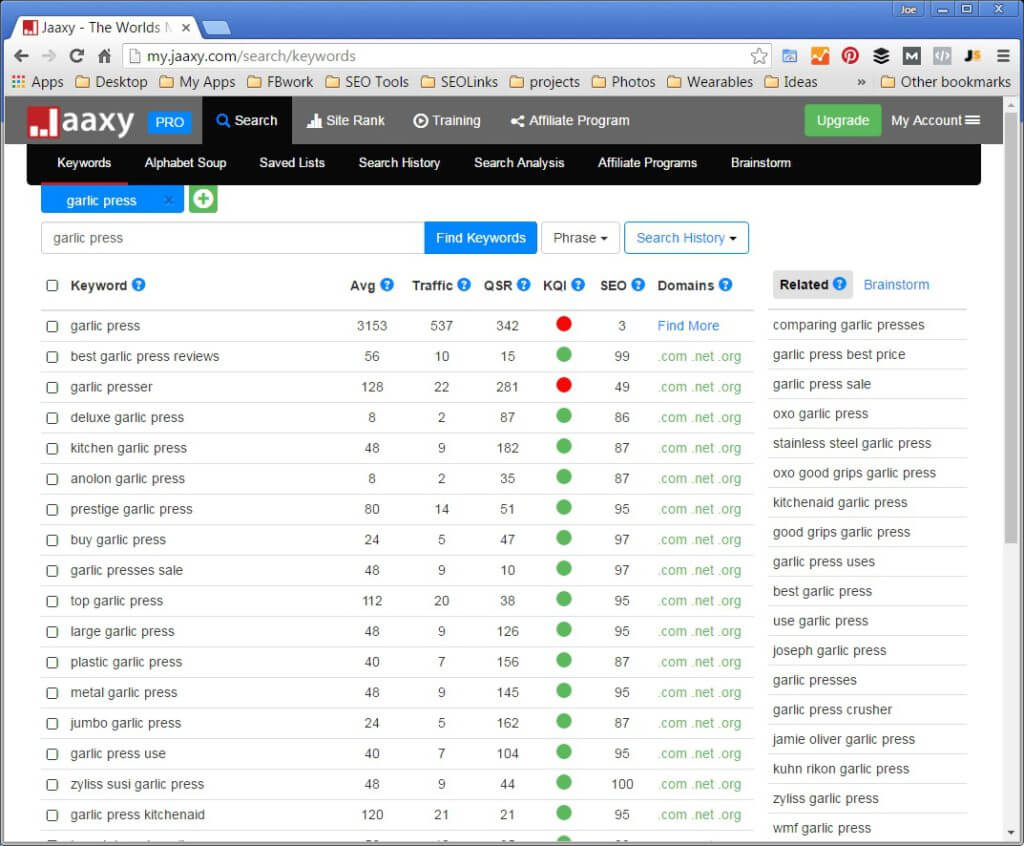
Task: Click help icon next to SEO header
Action: (x=638, y=285)
